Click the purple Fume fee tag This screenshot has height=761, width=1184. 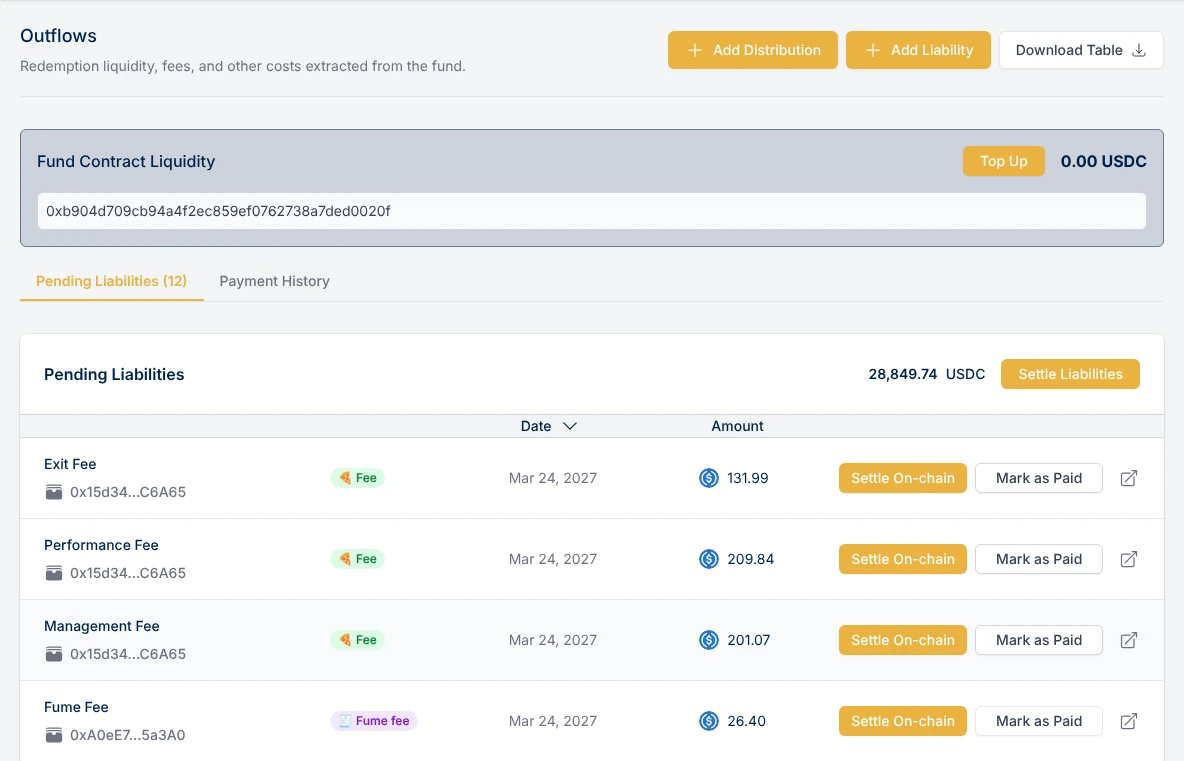[x=374, y=721]
